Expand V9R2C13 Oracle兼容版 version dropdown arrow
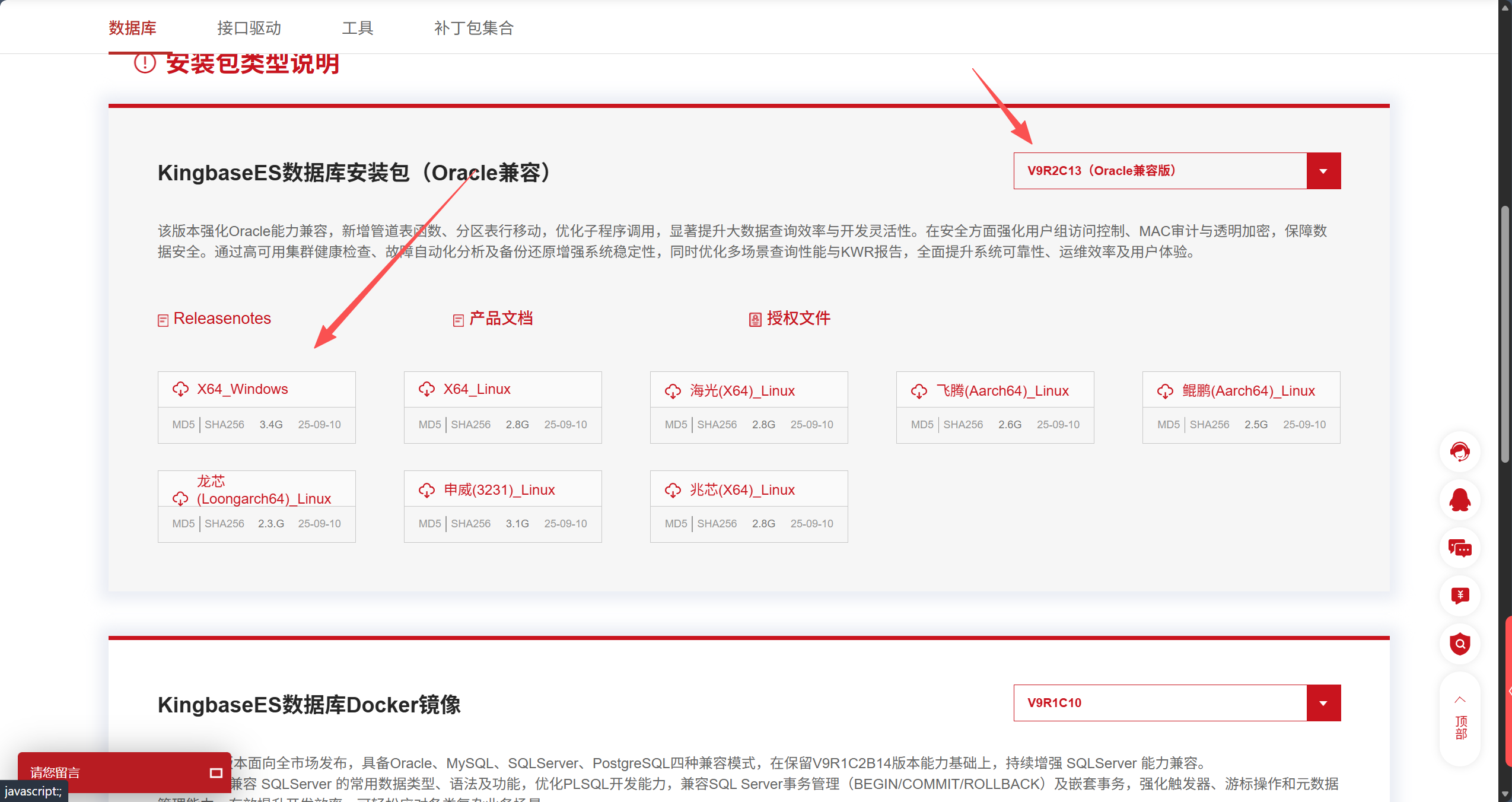This screenshot has height=802, width=1512. coord(1323,171)
